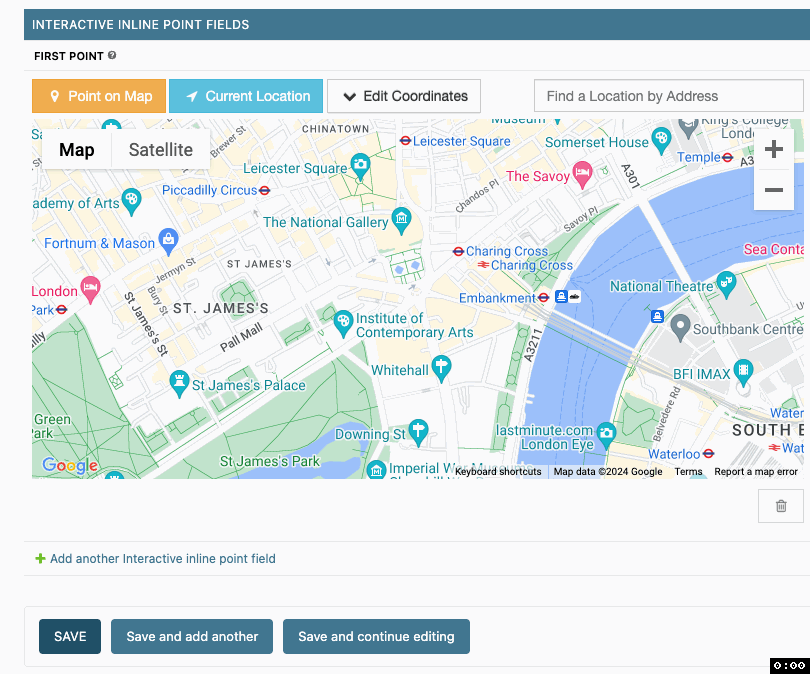Image resolution: width=810 pixels, height=674 pixels.
Task: Switch to Map view tab
Action: (x=76, y=150)
